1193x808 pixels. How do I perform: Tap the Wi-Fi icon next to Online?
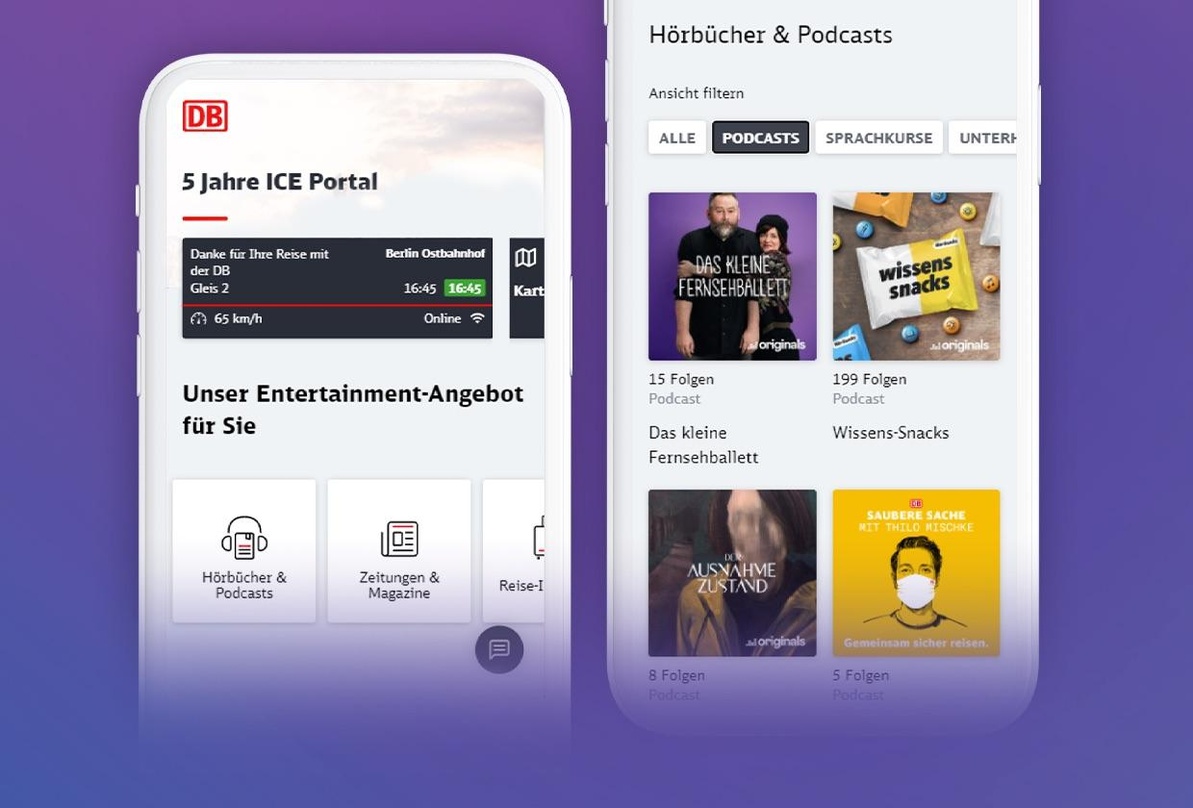point(477,318)
